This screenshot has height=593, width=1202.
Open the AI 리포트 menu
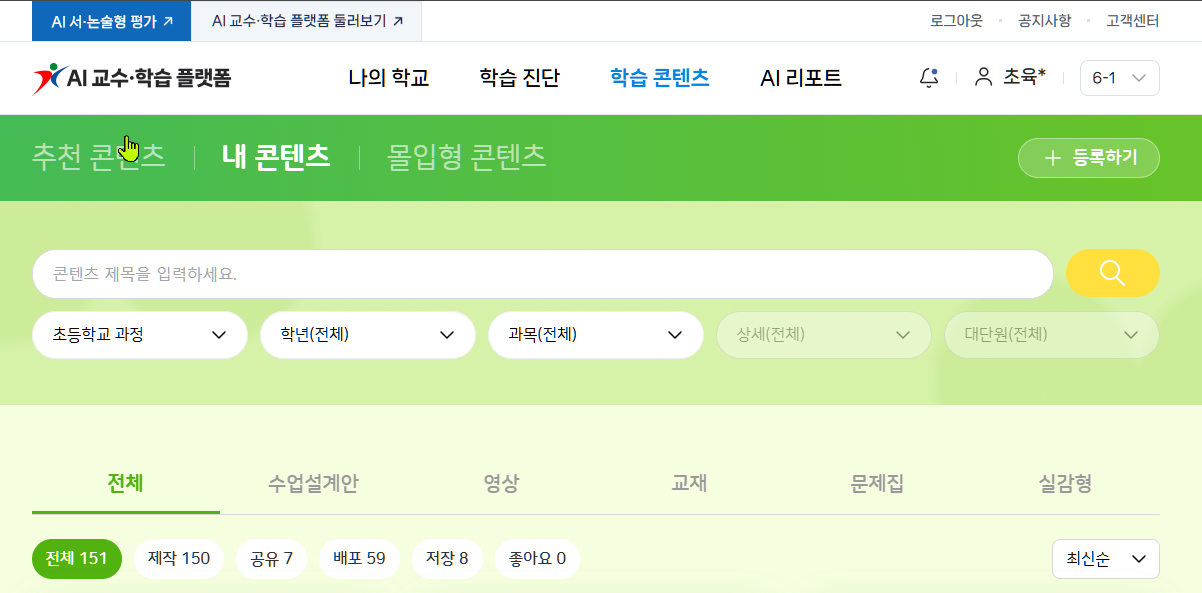click(x=801, y=78)
